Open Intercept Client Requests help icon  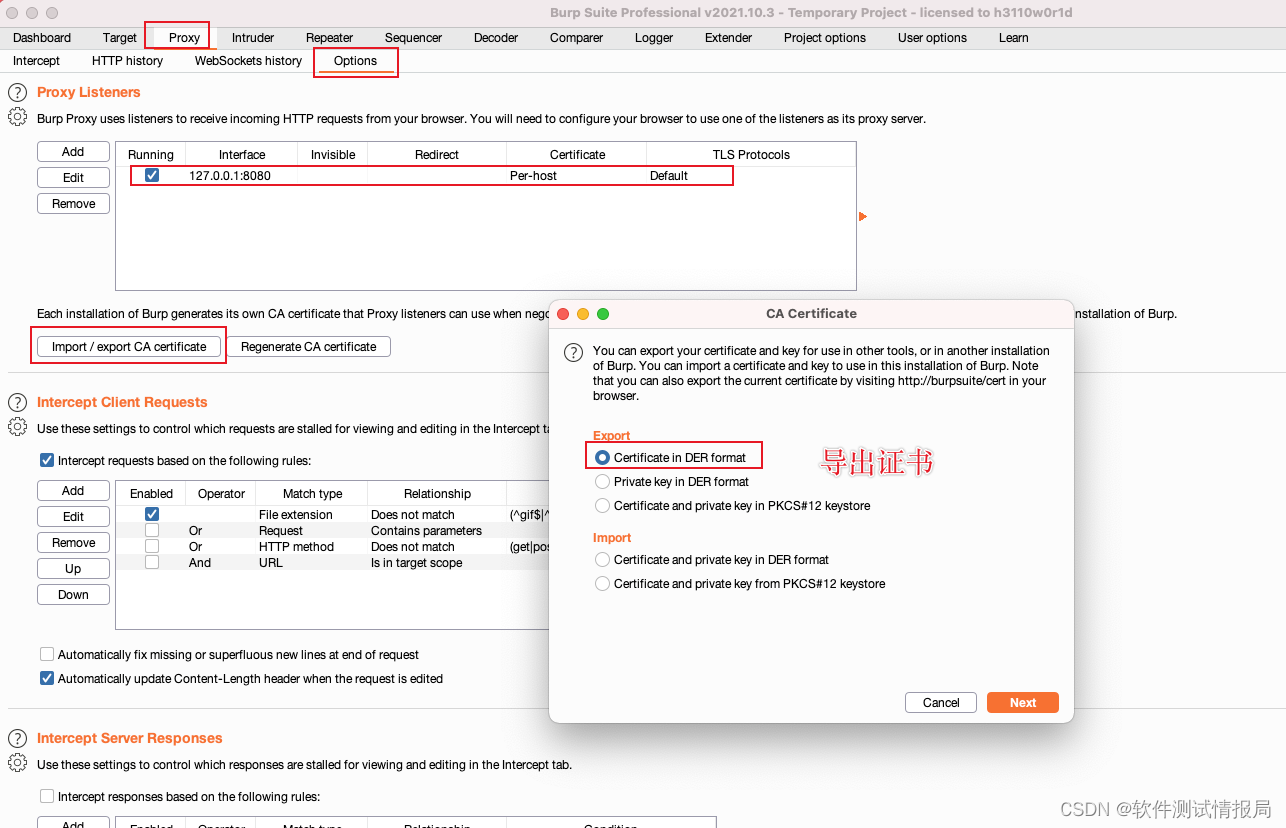[17, 402]
